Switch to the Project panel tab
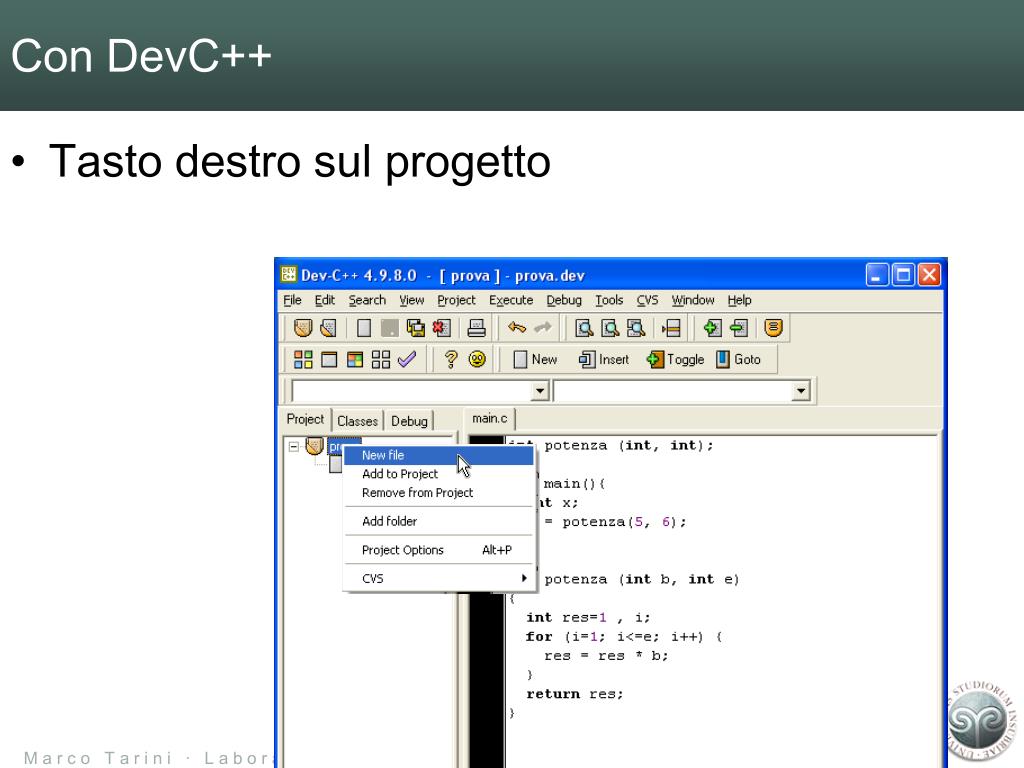Viewport: 1024px width, 768px height. pyautogui.click(x=305, y=419)
